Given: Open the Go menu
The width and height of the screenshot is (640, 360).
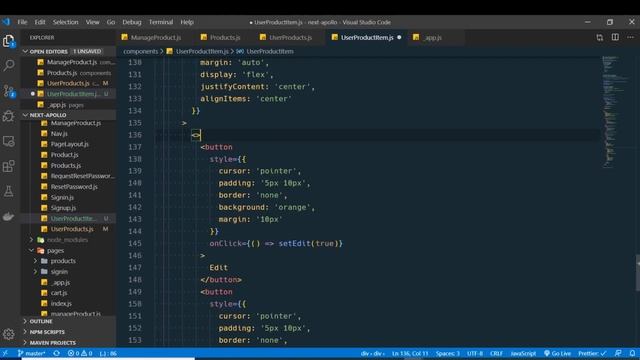Looking at the screenshot, I should pos(111,22).
